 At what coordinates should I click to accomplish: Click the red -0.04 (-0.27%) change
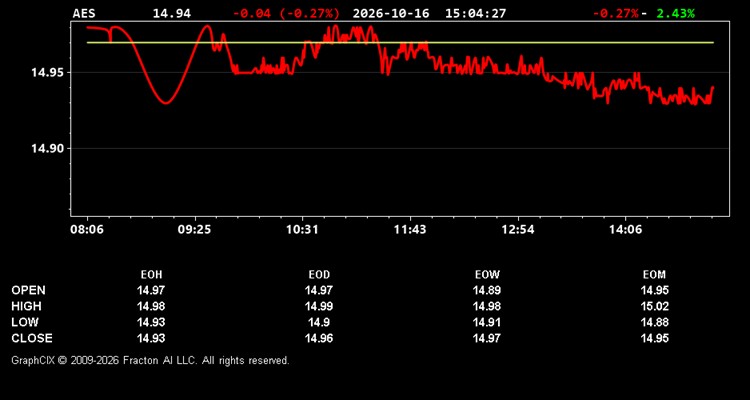[x=286, y=14]
